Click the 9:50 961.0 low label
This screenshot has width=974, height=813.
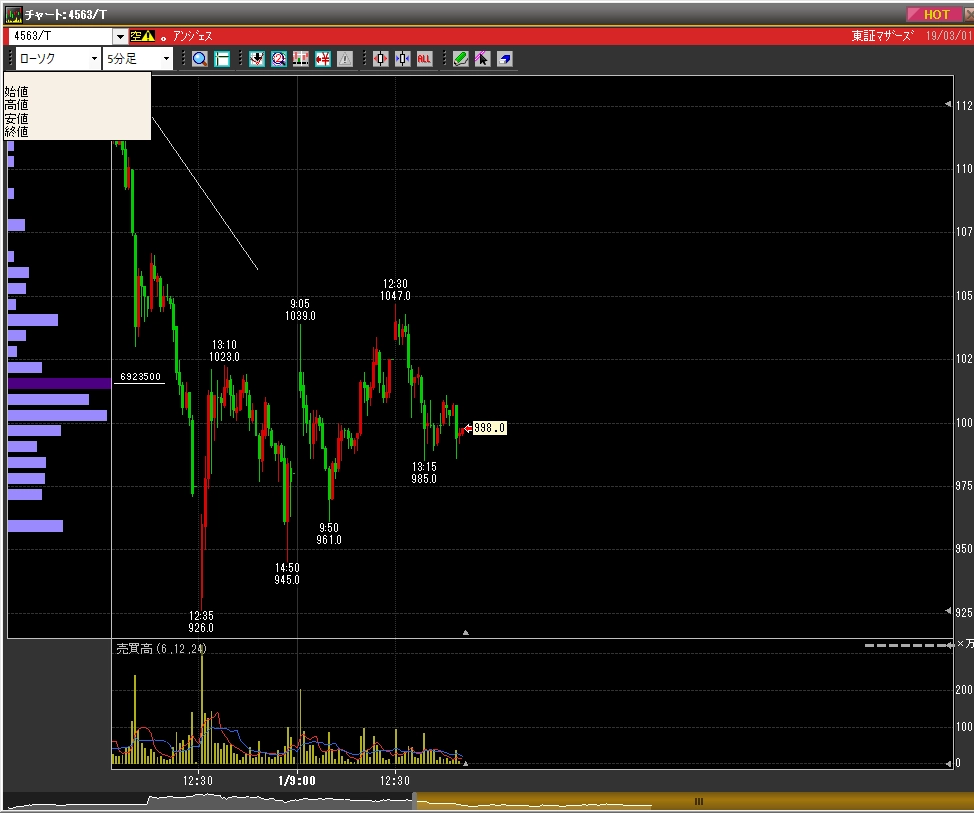329,534
